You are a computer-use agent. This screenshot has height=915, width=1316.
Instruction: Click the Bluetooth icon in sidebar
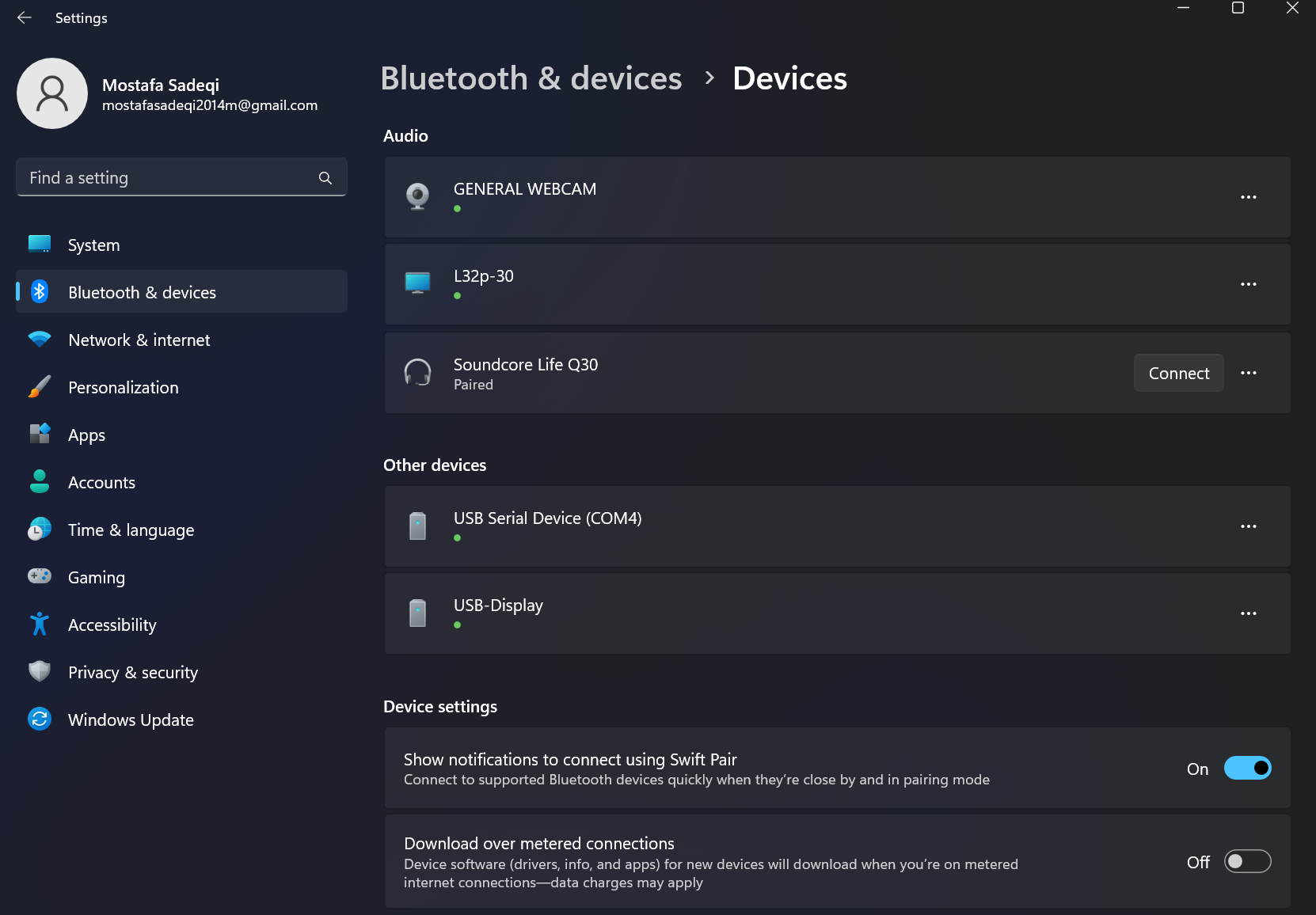coord(40,292)
